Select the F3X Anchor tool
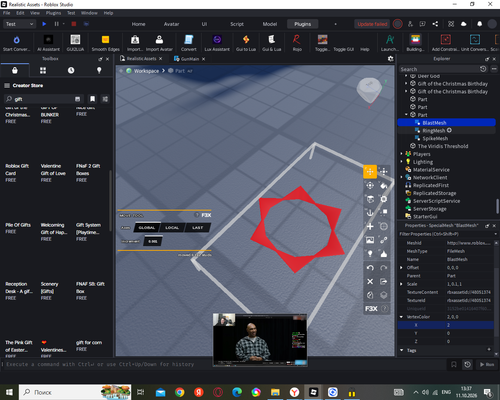Image resolution: width=500 pixels, height=400 pixels. (x=370, y=213)
